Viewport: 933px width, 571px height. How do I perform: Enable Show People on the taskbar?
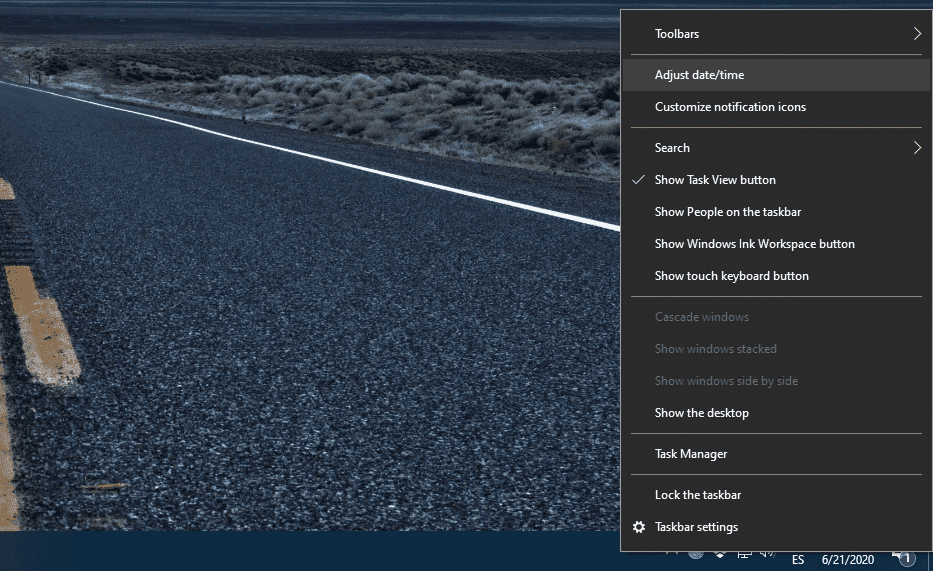point(727,212)
